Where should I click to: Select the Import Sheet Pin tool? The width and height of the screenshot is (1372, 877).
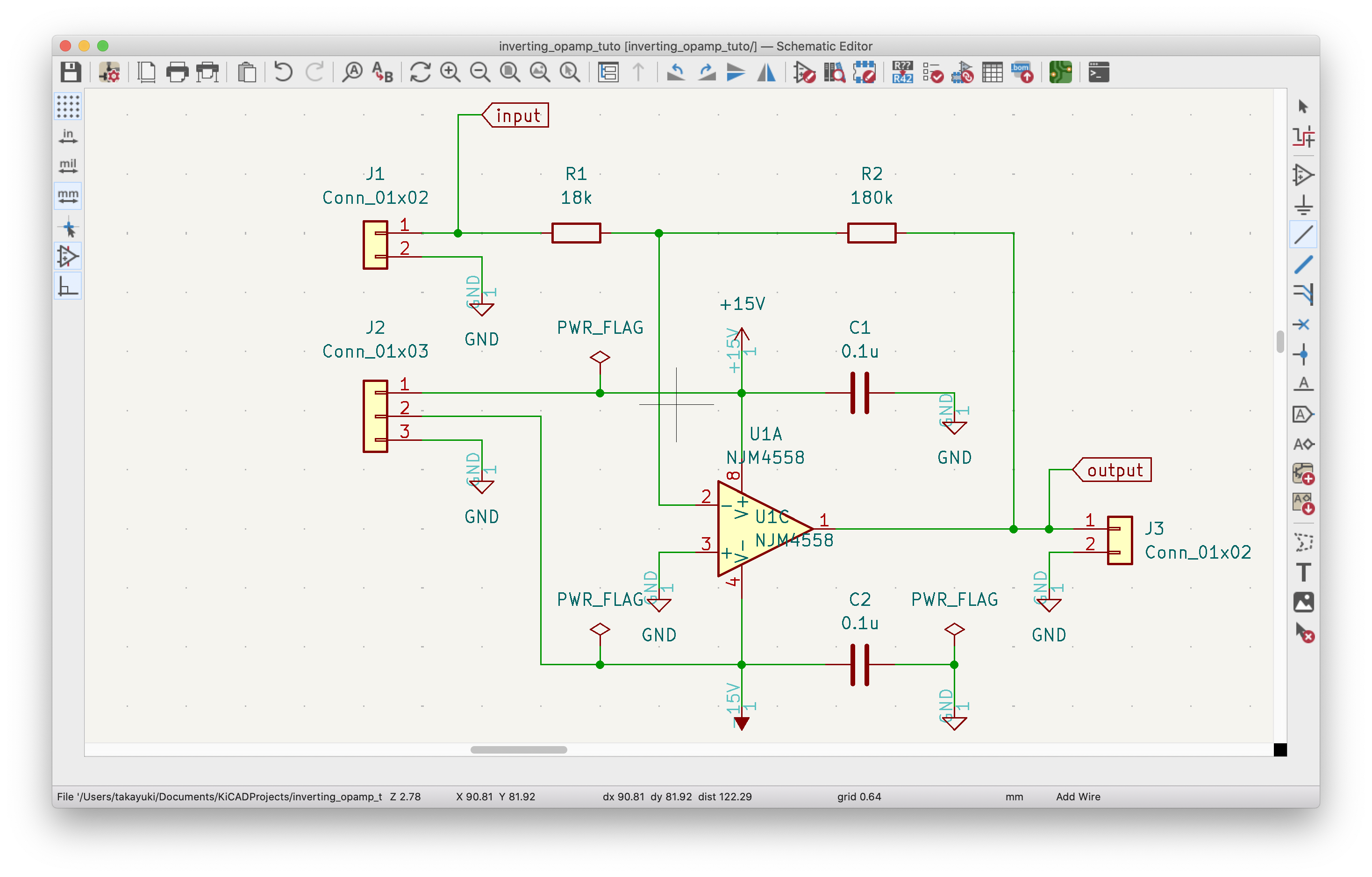pos(1303,504)
